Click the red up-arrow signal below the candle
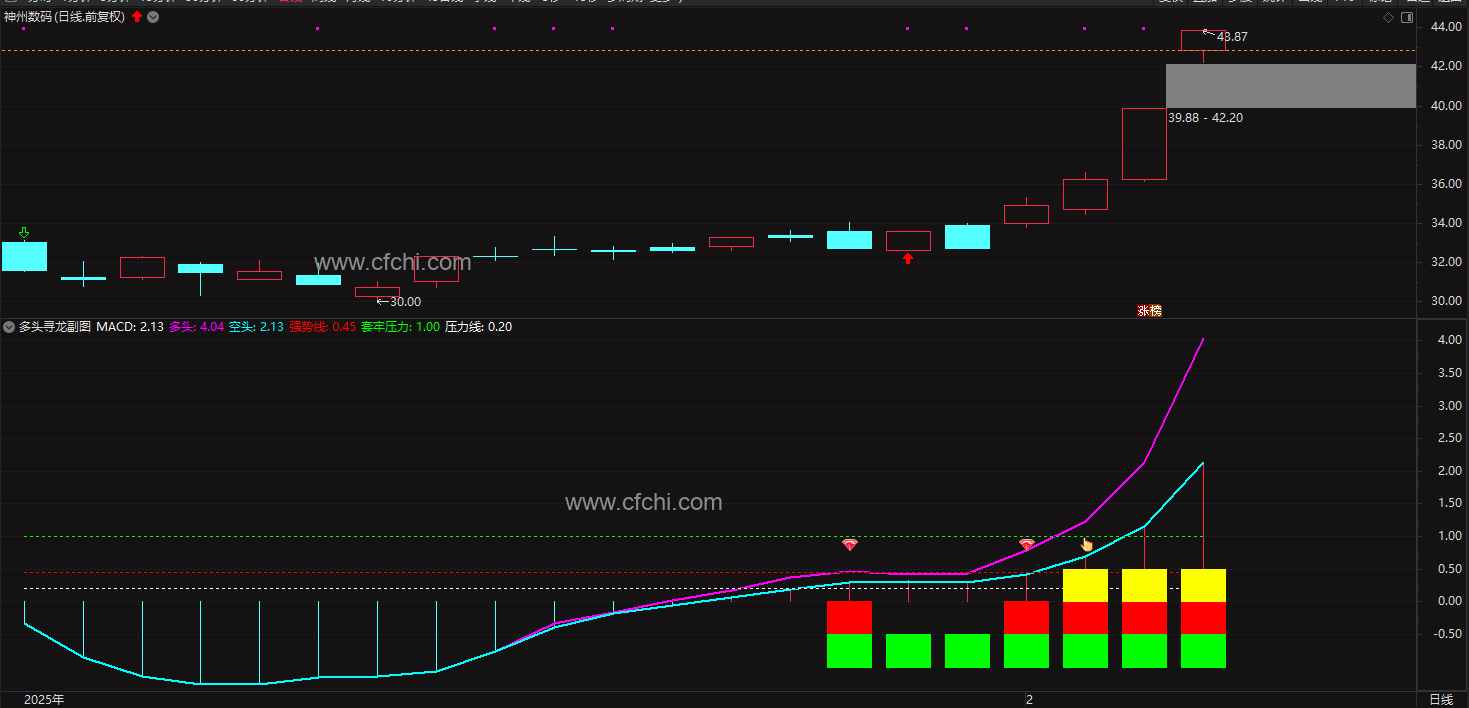 pos(908,258)
